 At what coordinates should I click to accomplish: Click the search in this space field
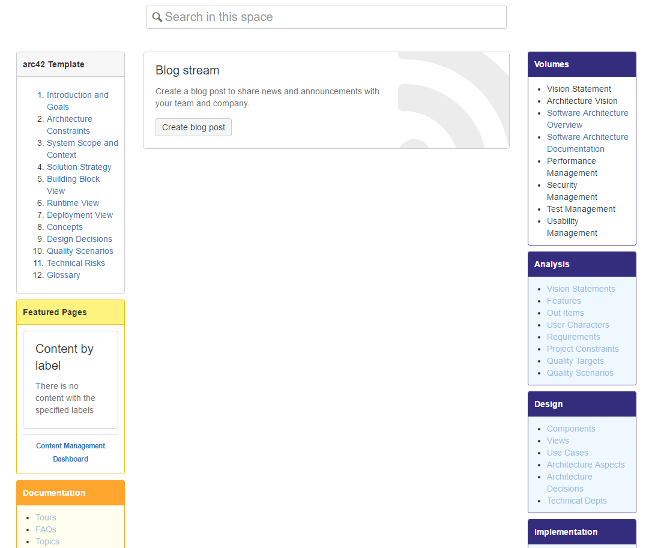[x=330, y=17]
